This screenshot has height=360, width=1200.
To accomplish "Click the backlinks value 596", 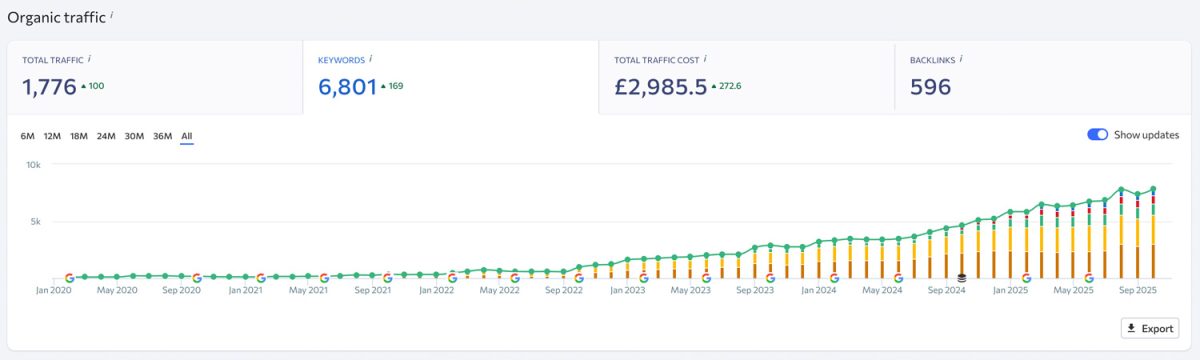I will 930,87.
